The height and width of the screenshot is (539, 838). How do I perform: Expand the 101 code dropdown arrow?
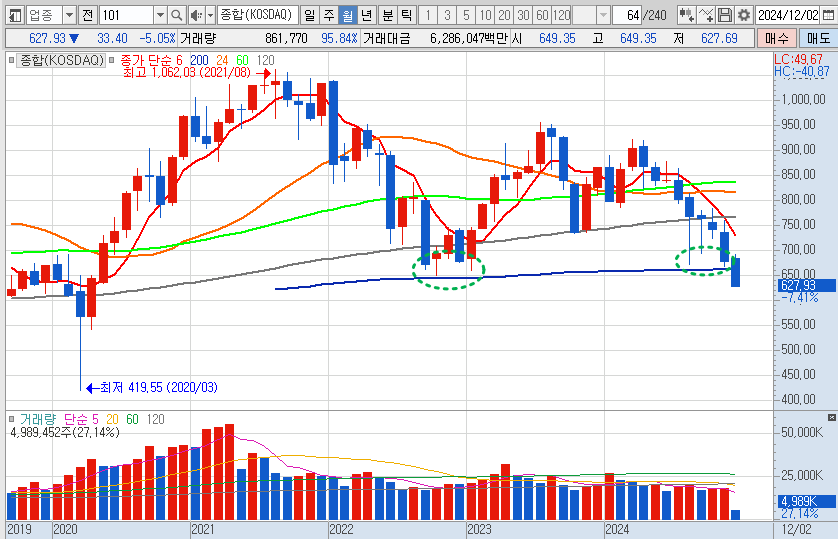tap(160, 15)
